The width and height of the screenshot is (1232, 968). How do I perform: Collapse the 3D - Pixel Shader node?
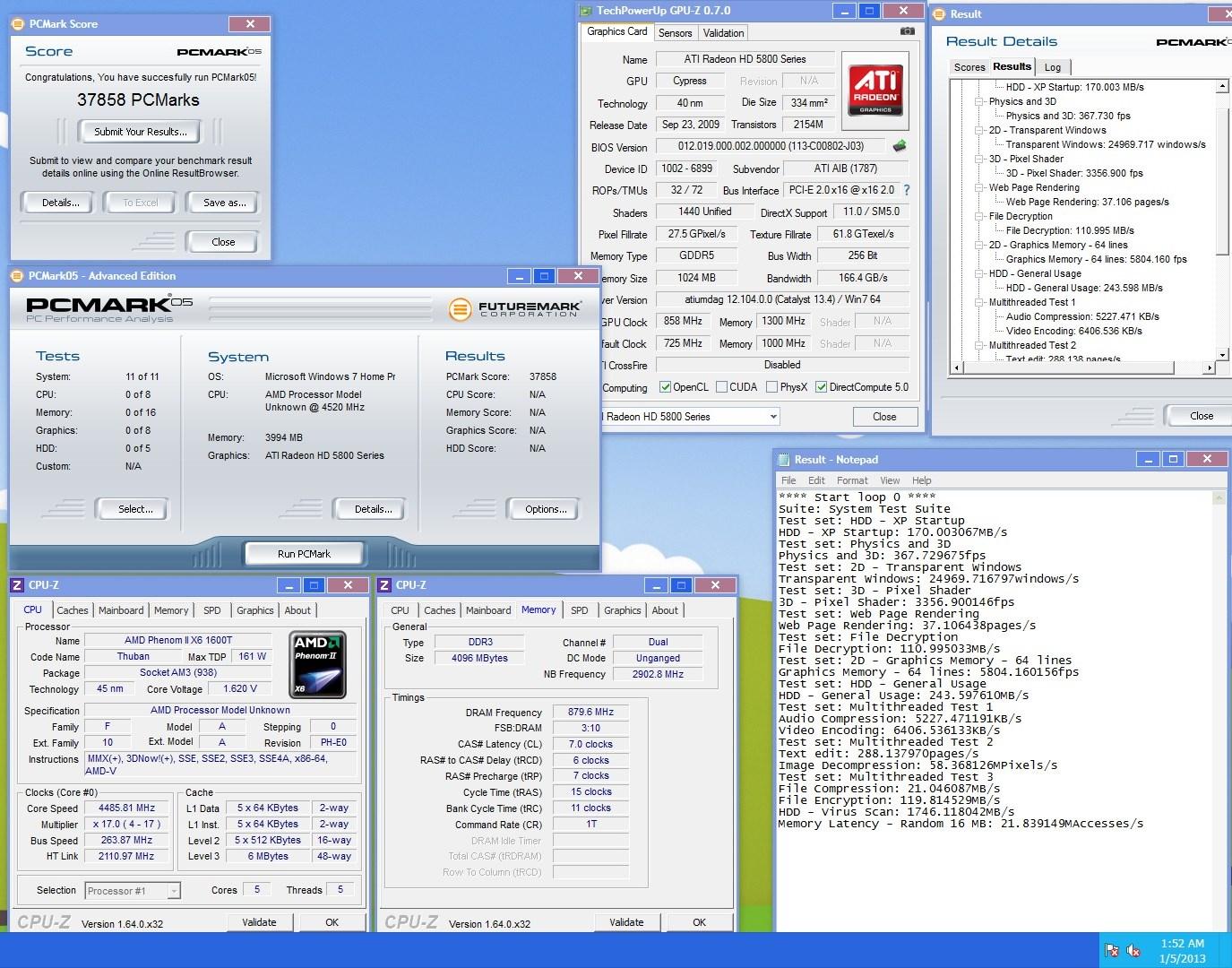point(979,159)
